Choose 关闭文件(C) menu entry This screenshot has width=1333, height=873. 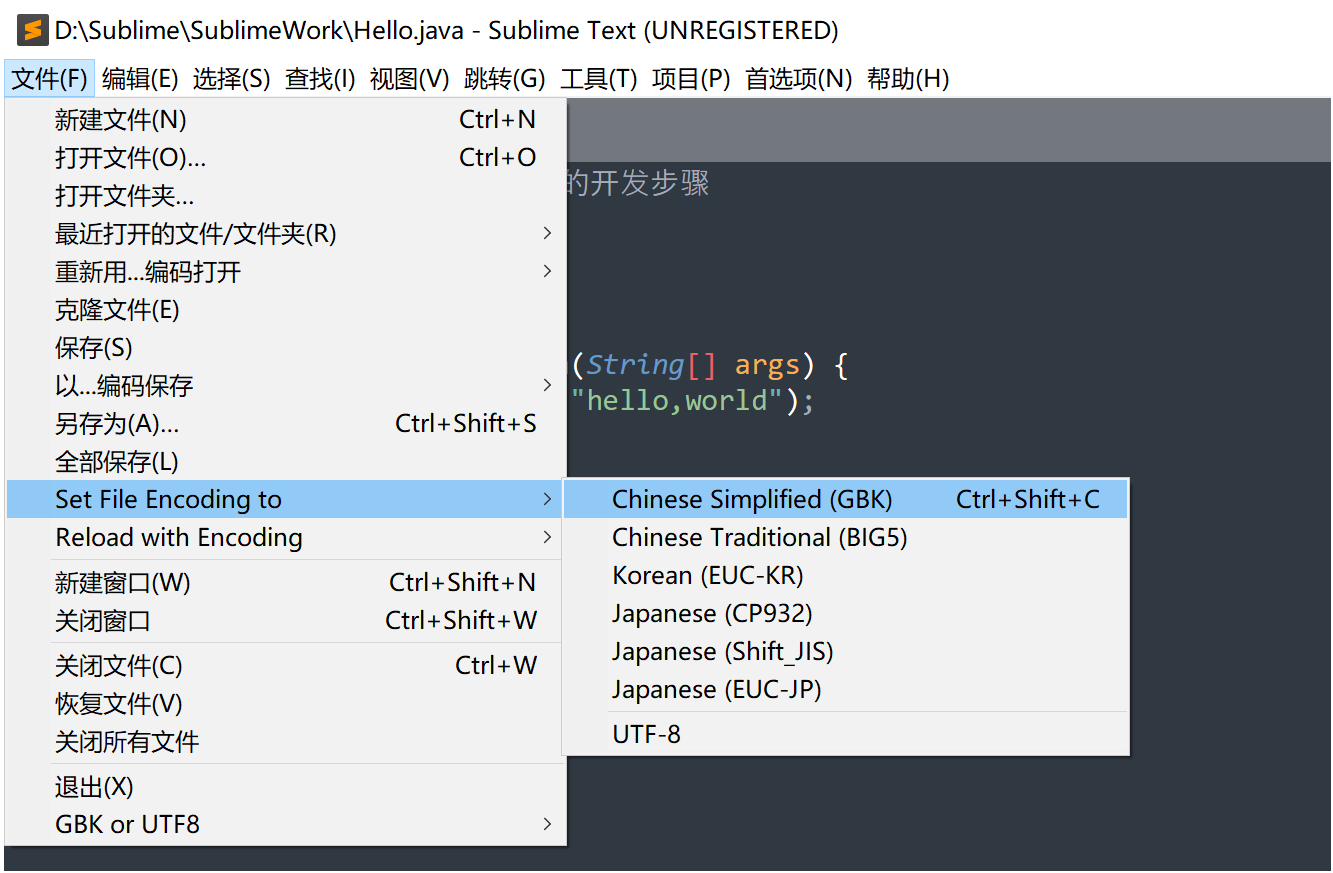coord(286,665)
